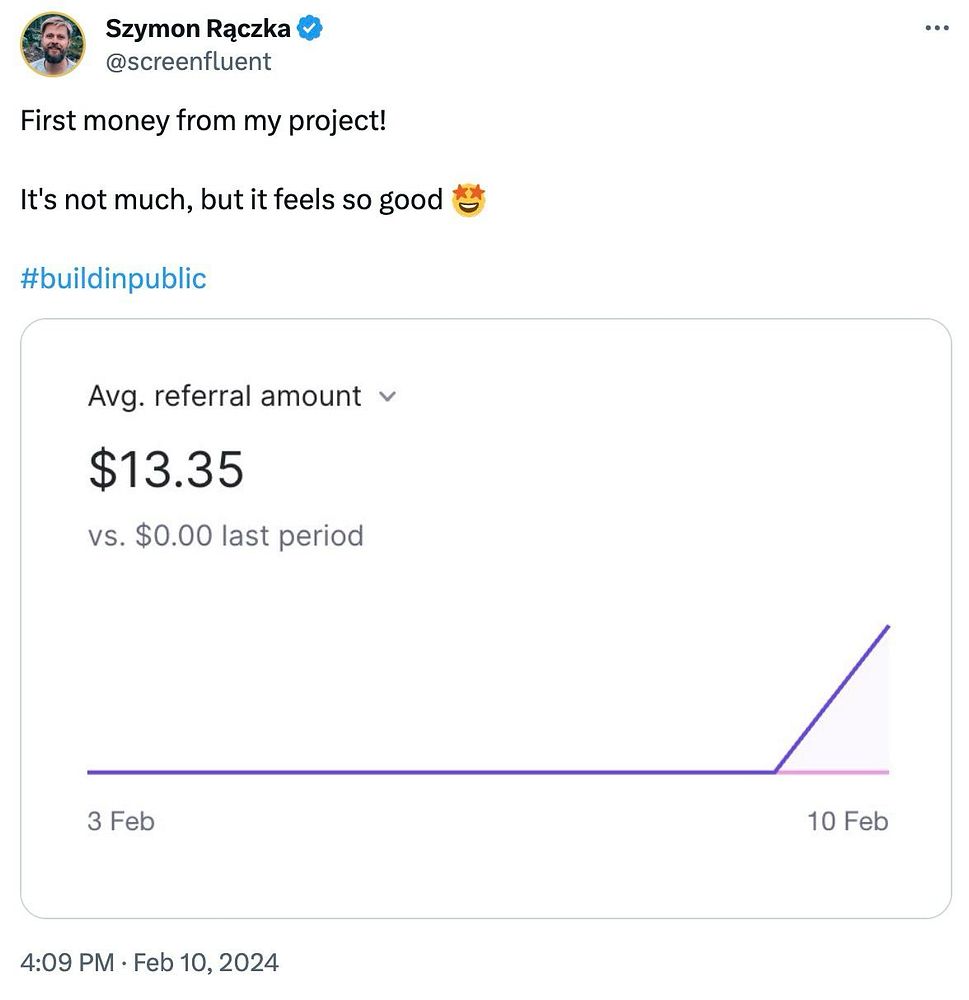Click the Feb 10, 2024 date
This screenshot has width=969, height=1000.
[206, 963]
